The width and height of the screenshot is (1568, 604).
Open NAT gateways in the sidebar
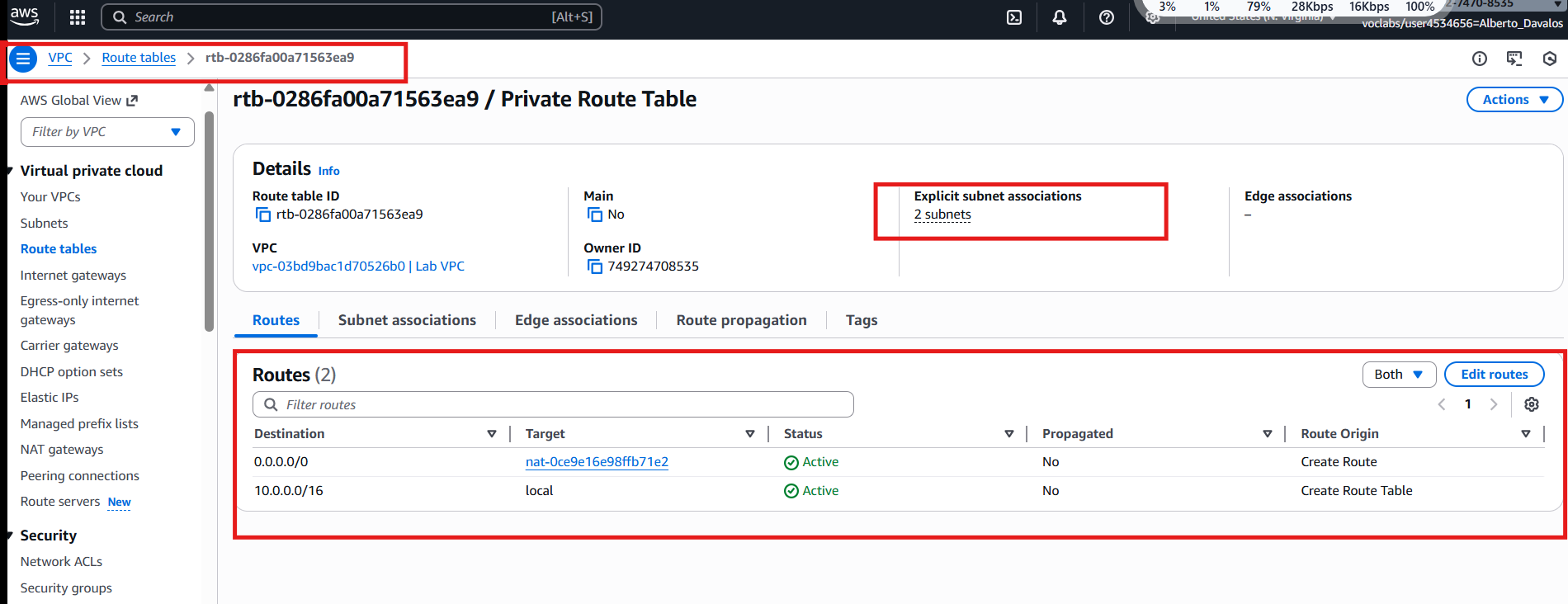[62, 450]
